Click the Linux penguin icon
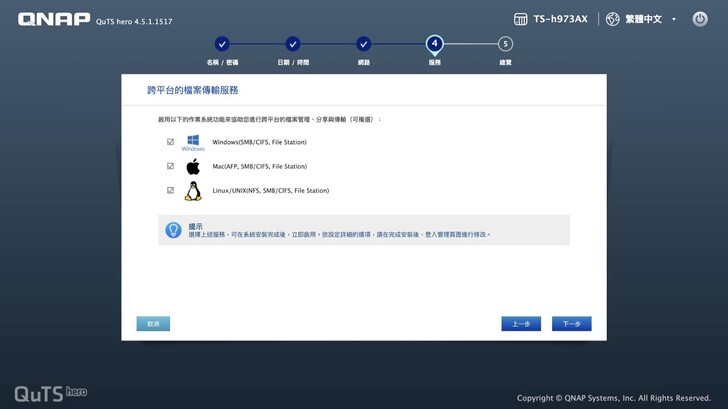 click(x=193, y=190)
